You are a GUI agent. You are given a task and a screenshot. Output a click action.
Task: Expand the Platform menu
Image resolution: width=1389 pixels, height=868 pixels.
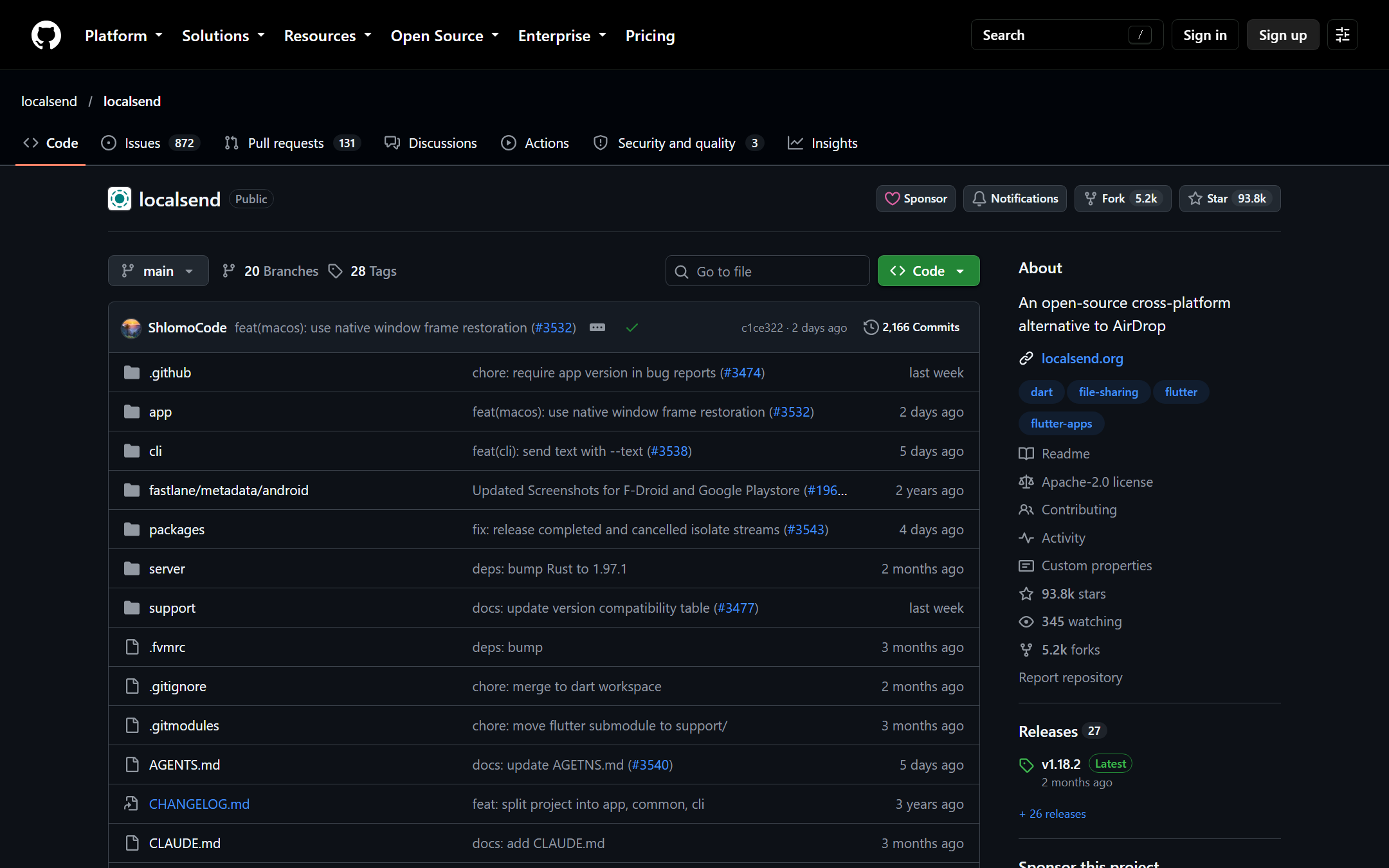tap(123, 35)
